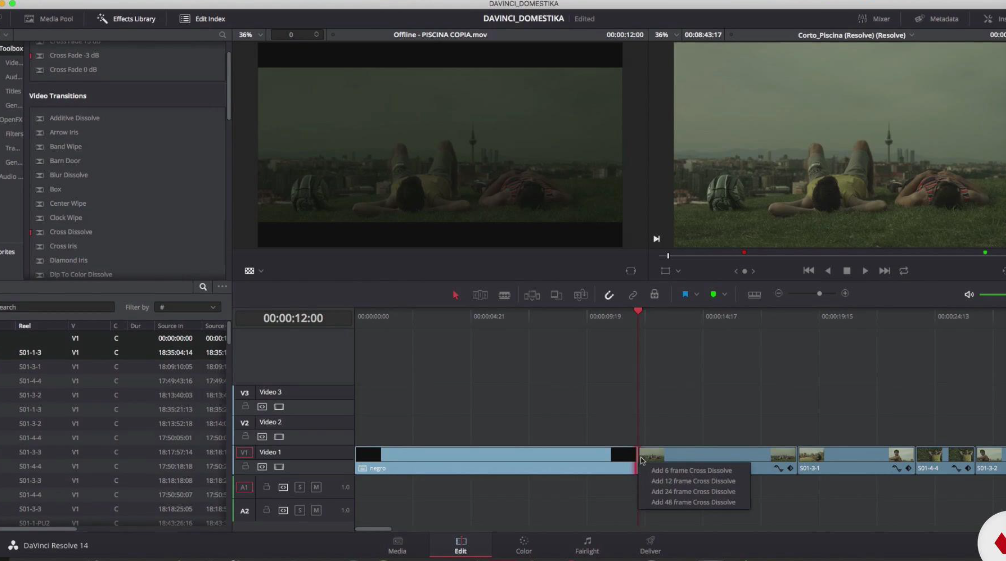The width and height of the screenshot is (1006, 561).
Task: Solo audio track A1
Action: (x=299, y=487)
